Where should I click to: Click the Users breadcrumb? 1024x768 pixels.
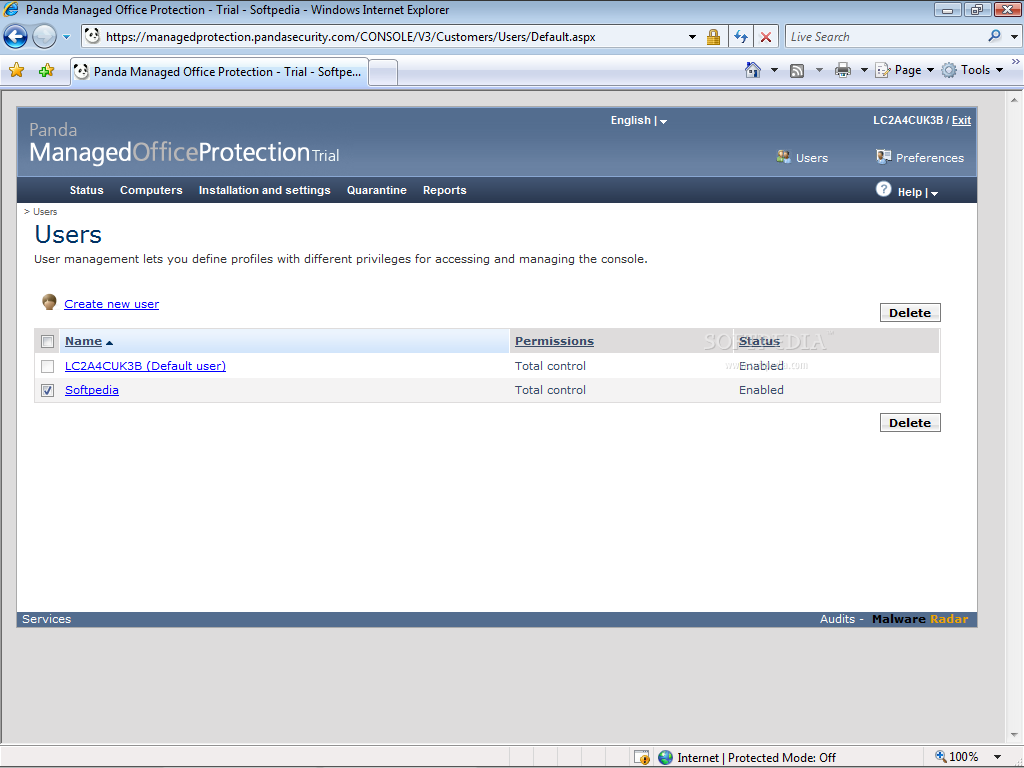point(45,212)
